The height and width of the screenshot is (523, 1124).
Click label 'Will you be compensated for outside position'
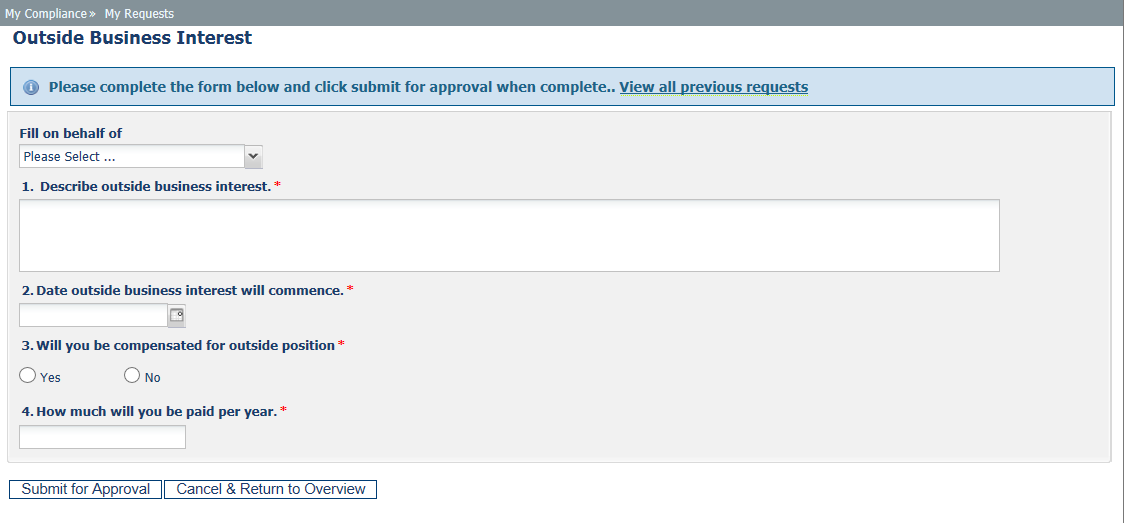pos(186,346)
